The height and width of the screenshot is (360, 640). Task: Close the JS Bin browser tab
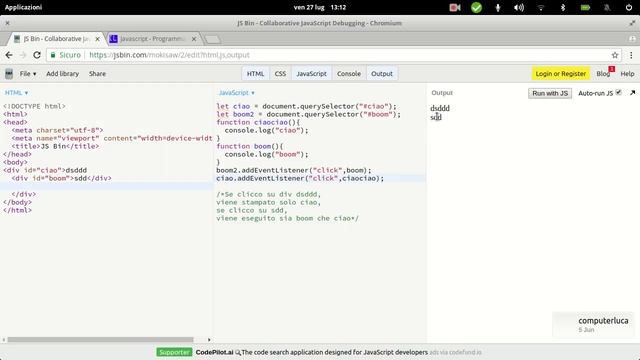98,39
